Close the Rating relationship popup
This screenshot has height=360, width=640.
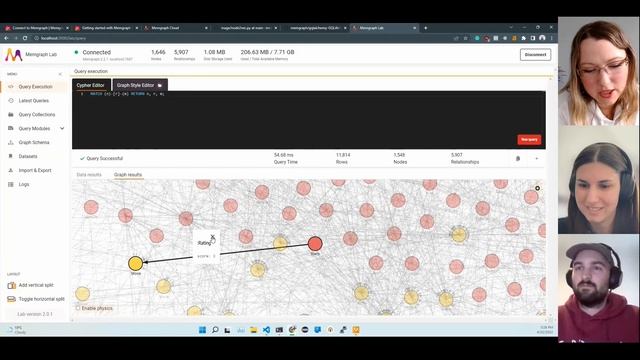212,237
